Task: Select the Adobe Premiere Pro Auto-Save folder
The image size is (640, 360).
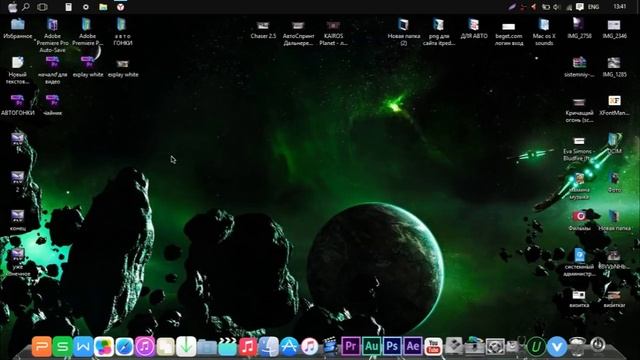Action: pos(52,35)
